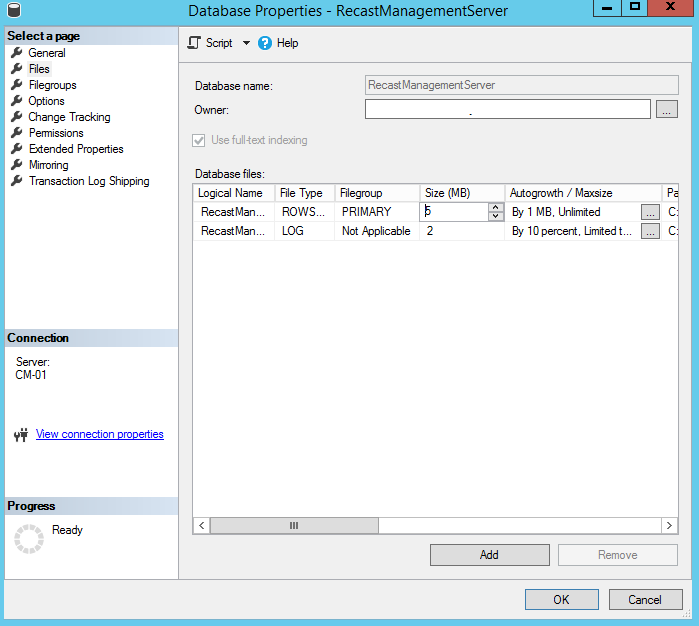Click the Cancel button
The width and height of the screenshot is (699, 626).
[x=645, y=600]
